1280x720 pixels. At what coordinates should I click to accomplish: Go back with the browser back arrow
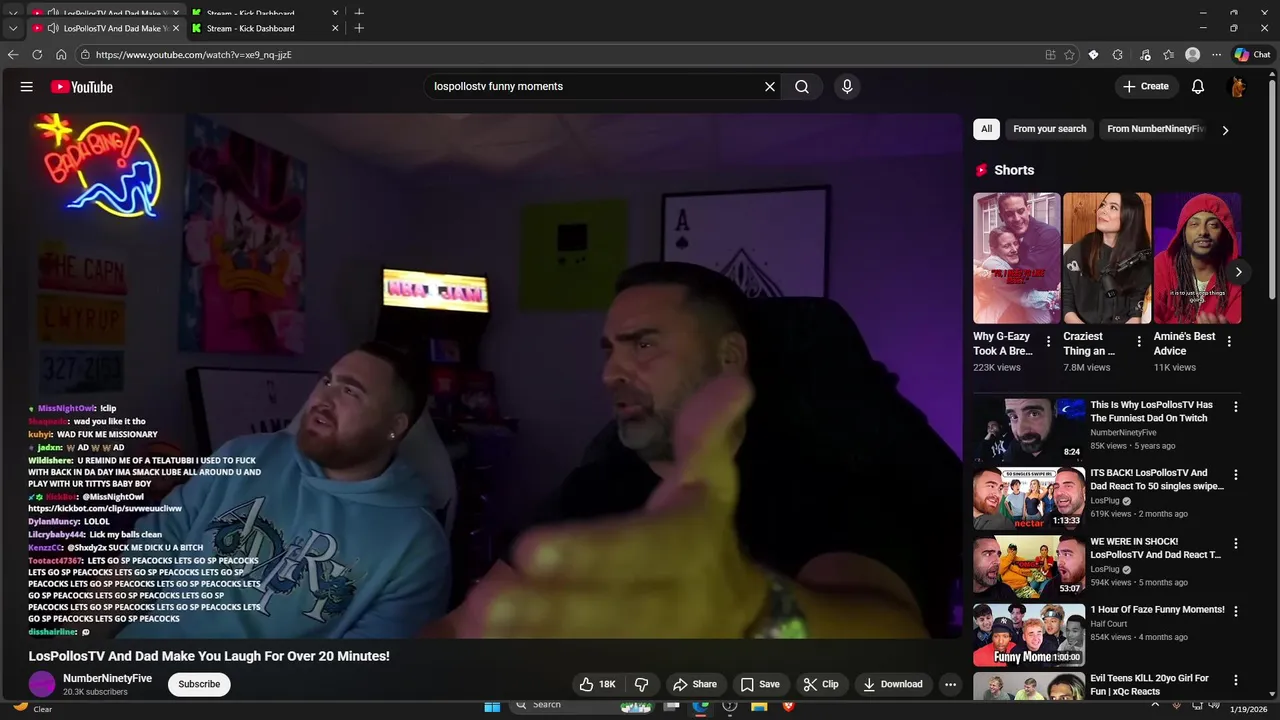pyautogui.click(x=13, y=55)
